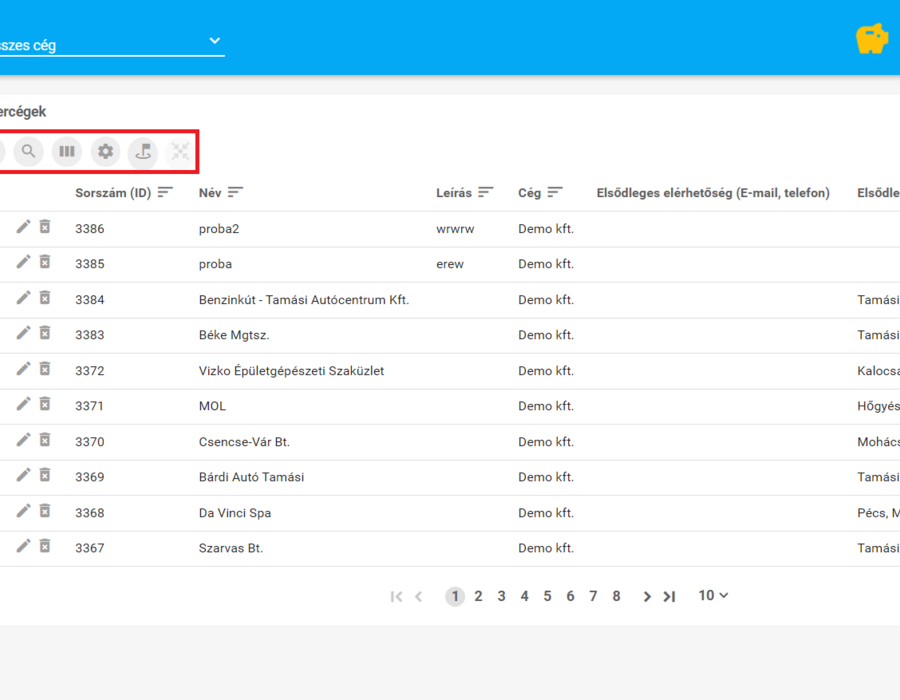The height and width of the screenshot is (700, 900).
Task: Edit the Csencse-Vár Bt. row
Action: pyautogui.click(x=23, y=440)
